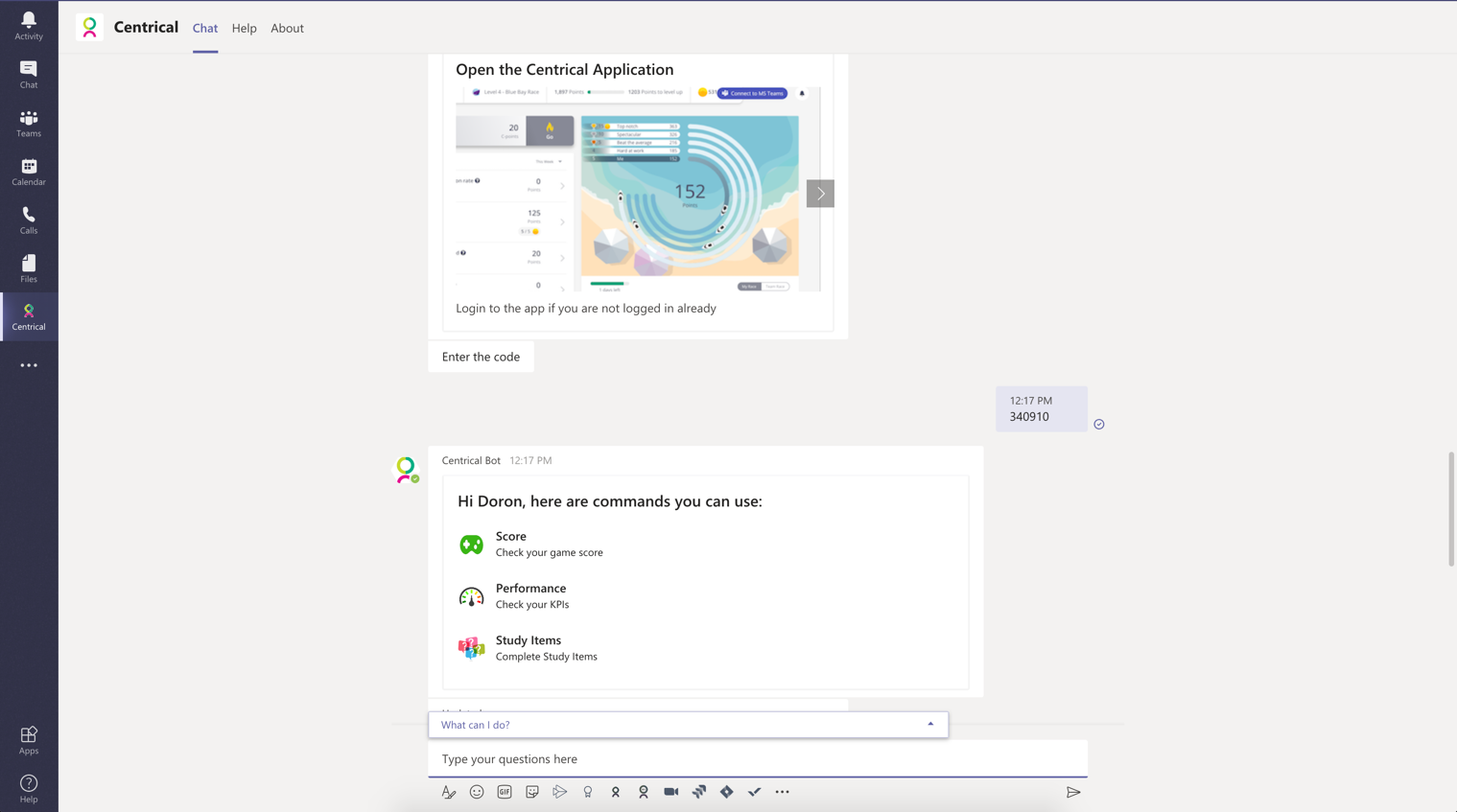Select the Study Items command icon
1457x812 pixels.
point(471,647)
